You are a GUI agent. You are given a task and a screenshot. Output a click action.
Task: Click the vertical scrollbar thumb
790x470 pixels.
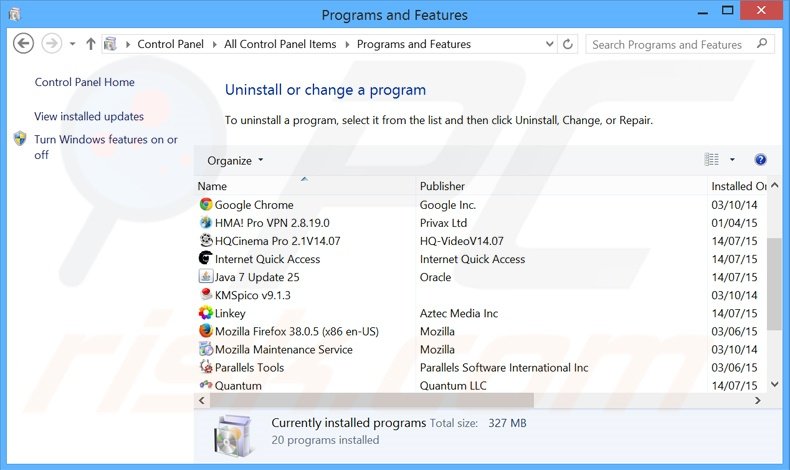click(x=774, y=283)
